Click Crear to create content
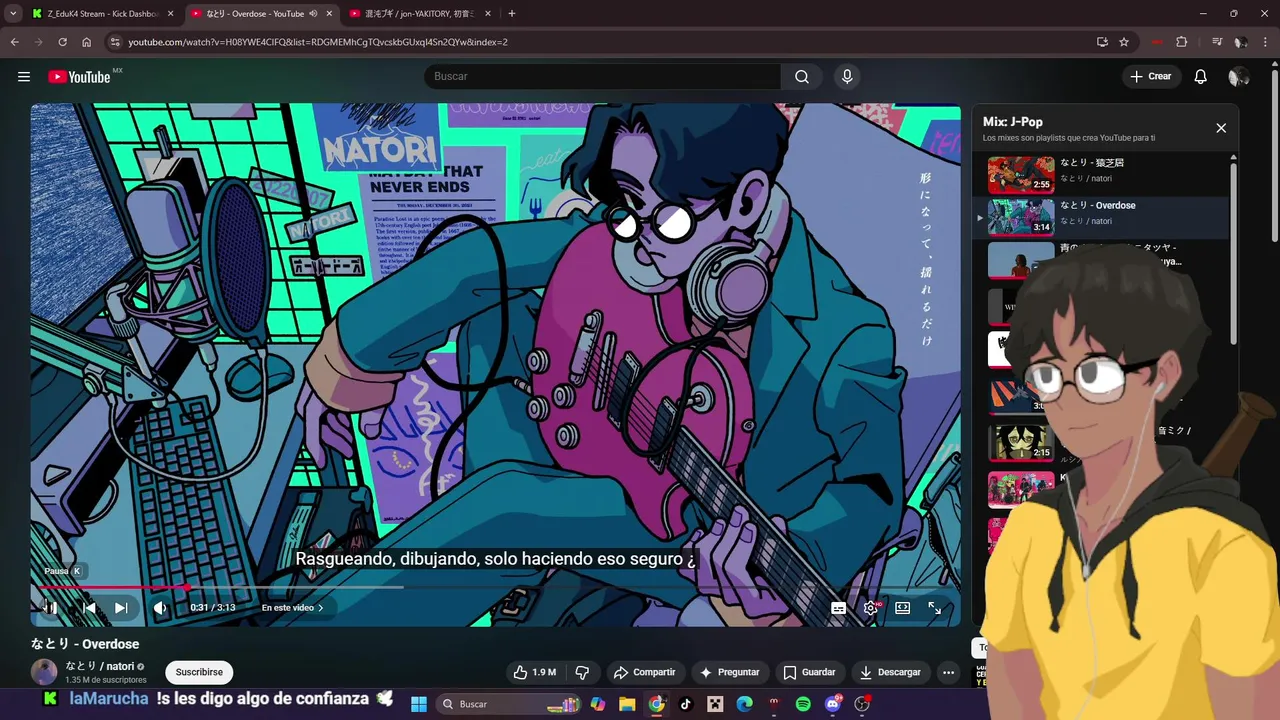1280x720 pixels. [1151, 77]
